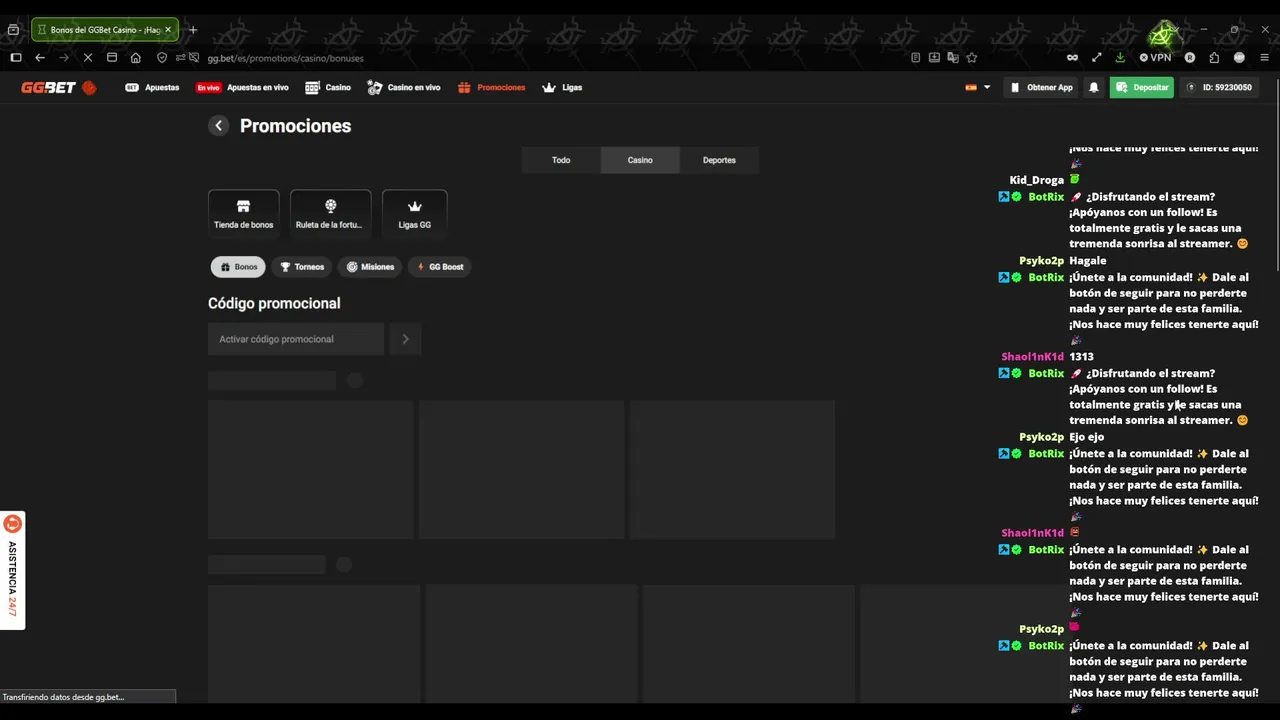The height and width of the screenshot is (720, 1280).
Task: Submit the promo code with arrow button
Action: (x=405, y=339)
